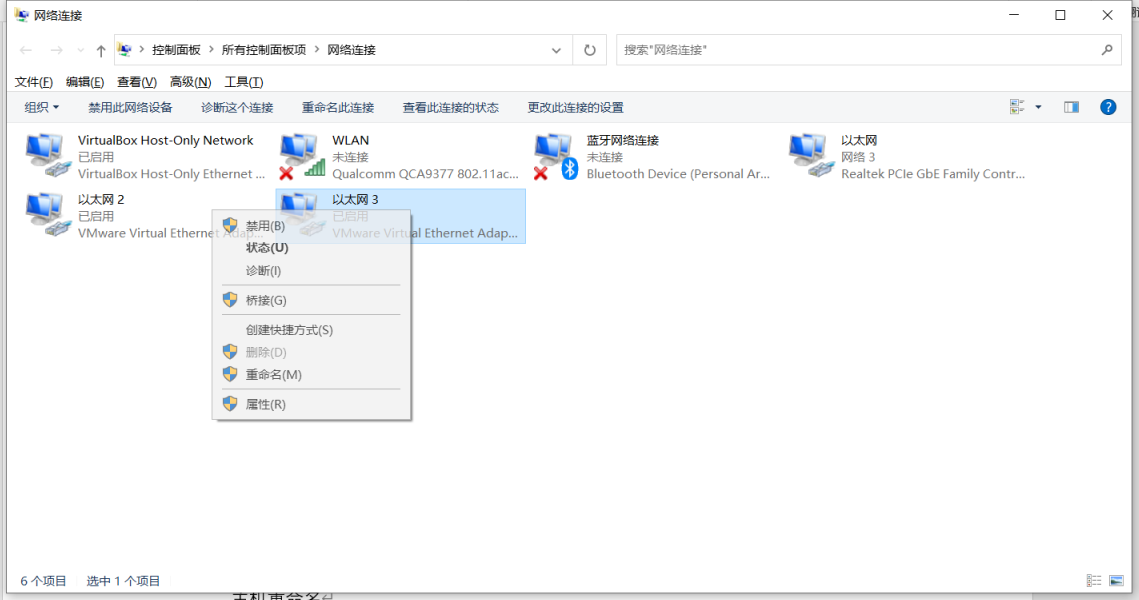Choose 重命名(M) in the context menu
The width and height of the screenshot is (1139, 600).
(311, 374)
